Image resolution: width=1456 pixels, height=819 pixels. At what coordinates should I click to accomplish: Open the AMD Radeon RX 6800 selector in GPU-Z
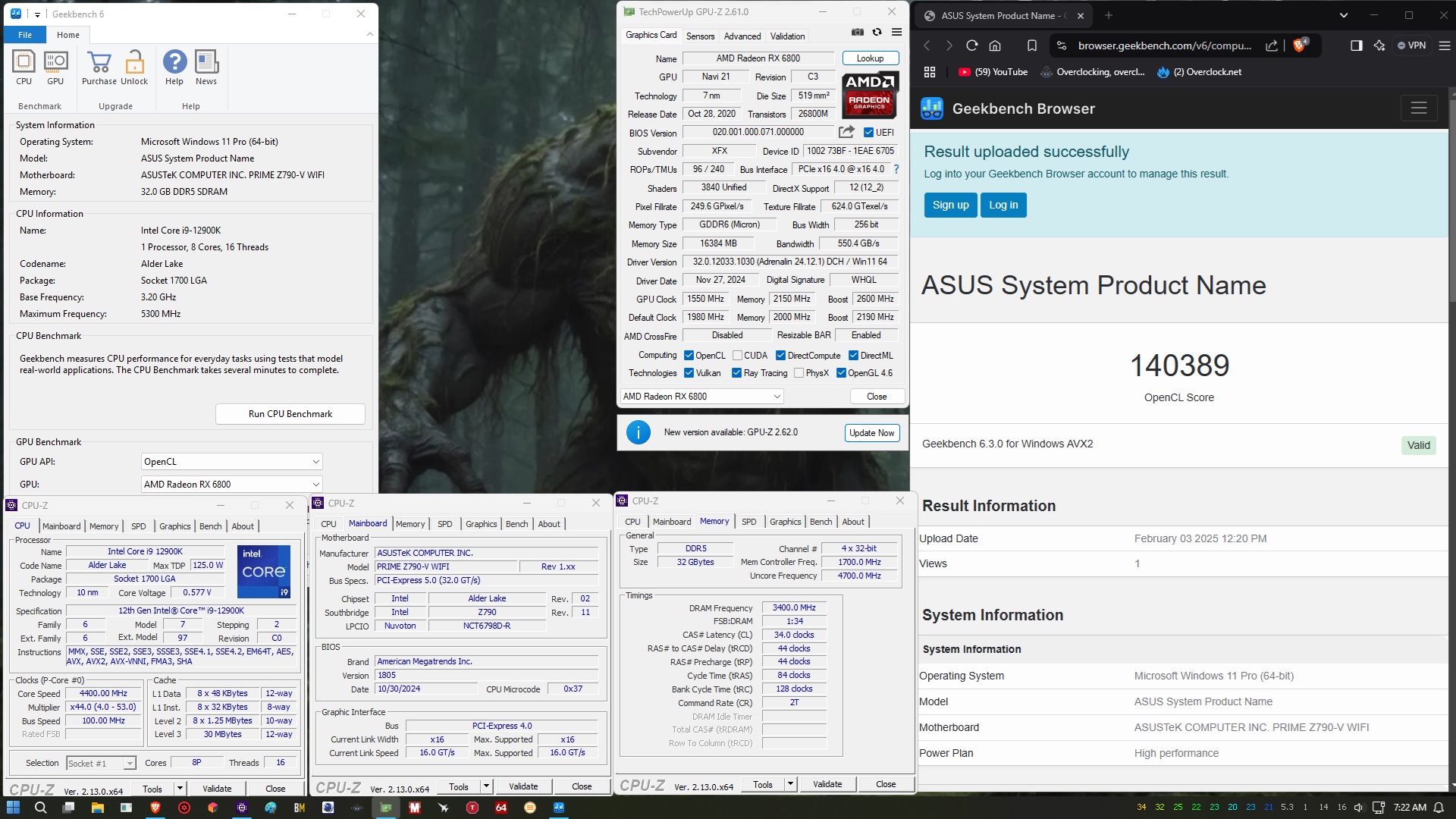[701, 397]
